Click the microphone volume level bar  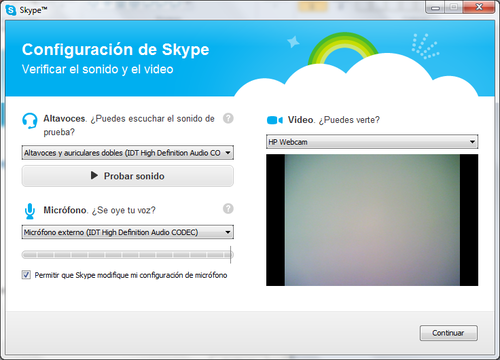128,255
